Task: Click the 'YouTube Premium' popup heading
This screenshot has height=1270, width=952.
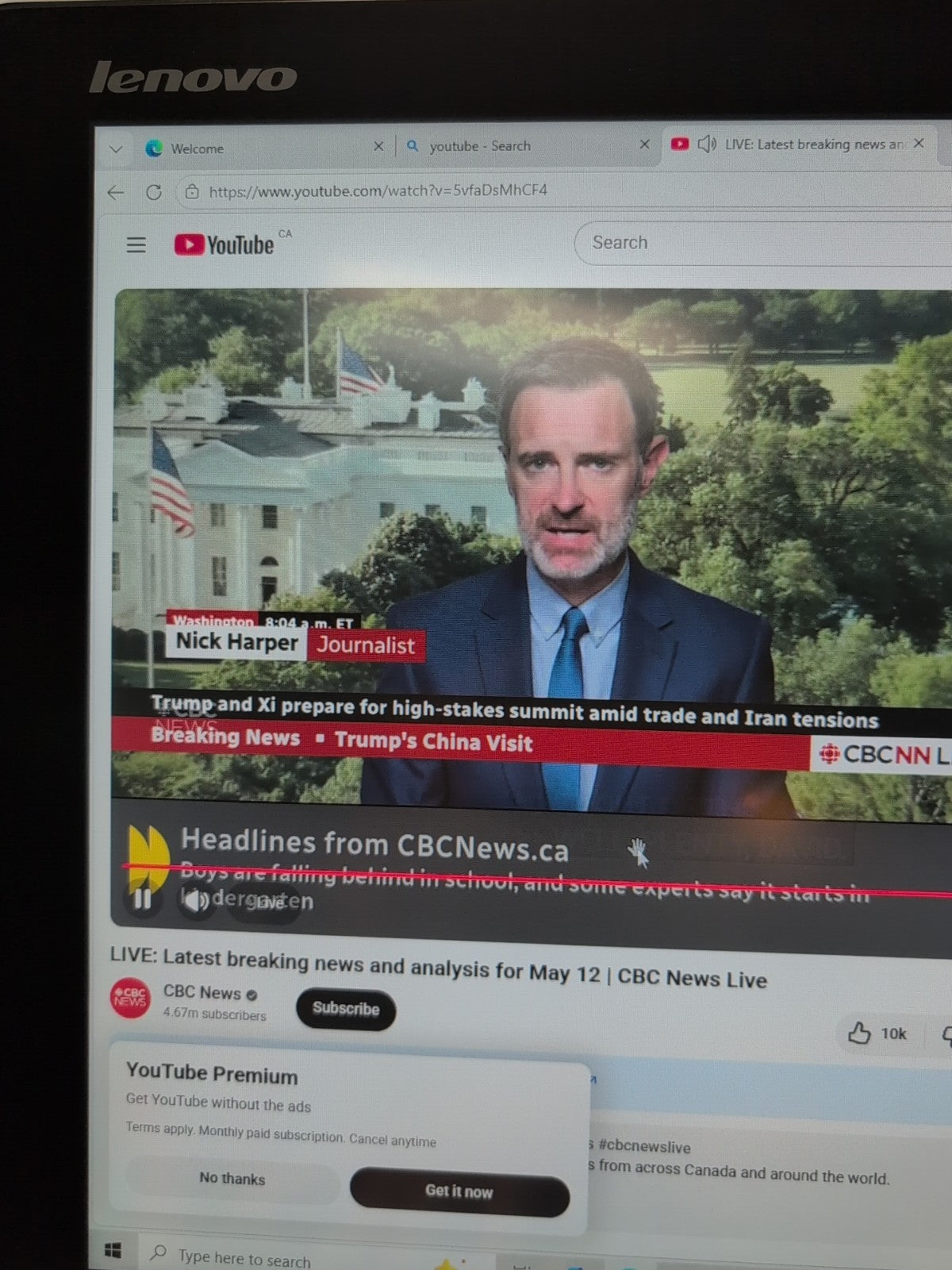Action: tap(212, 1074)
